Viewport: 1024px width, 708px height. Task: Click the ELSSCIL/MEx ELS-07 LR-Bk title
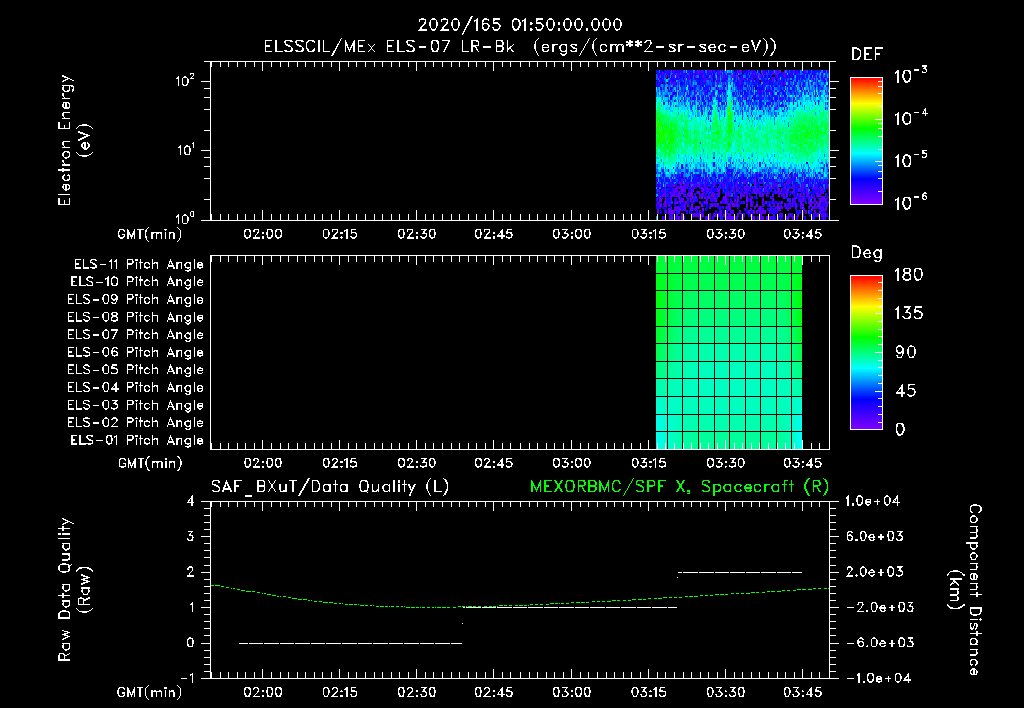(x=389, y=47)
